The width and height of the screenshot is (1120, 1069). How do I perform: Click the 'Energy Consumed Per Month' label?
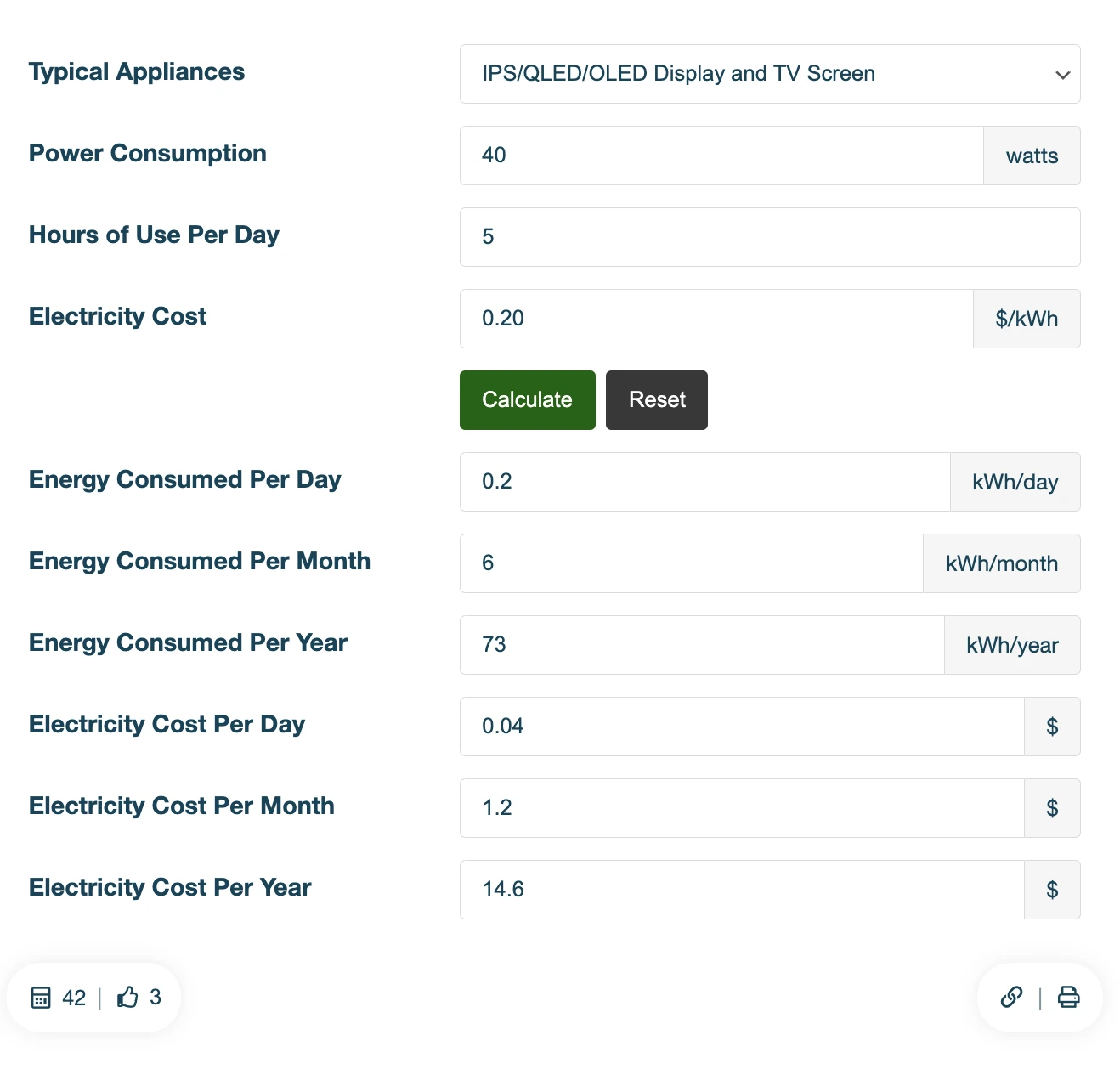[x=200, y=561]
